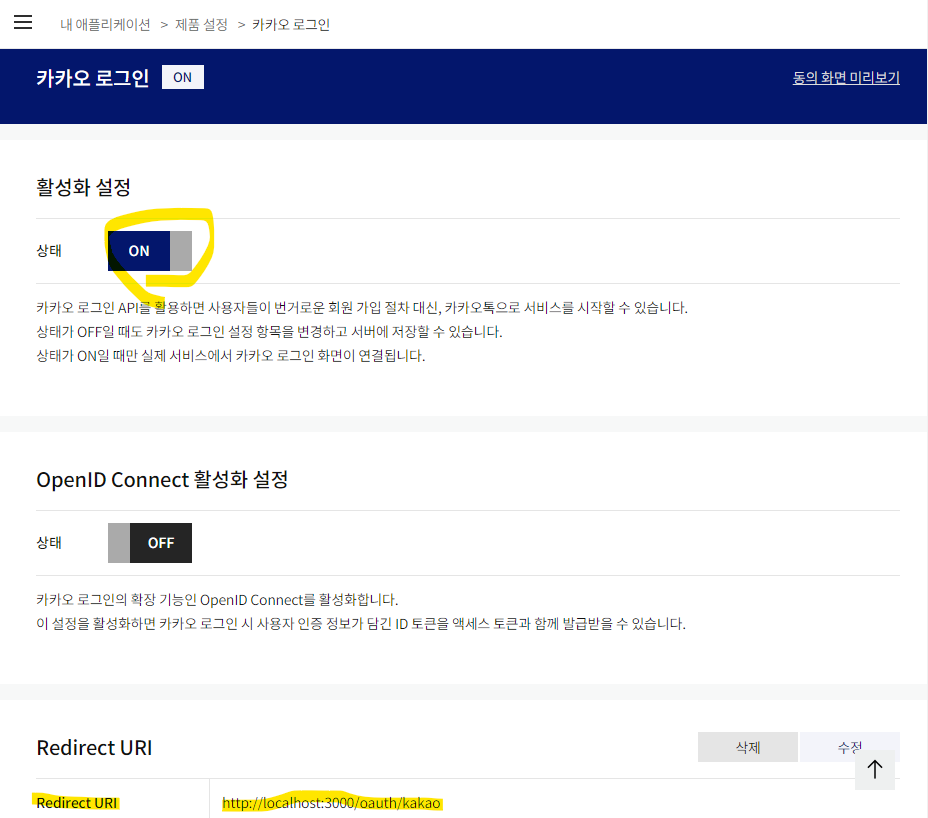
Task: Click the line starting 카카오 로그인 API를 활용하면
Action: pos(362,308)
